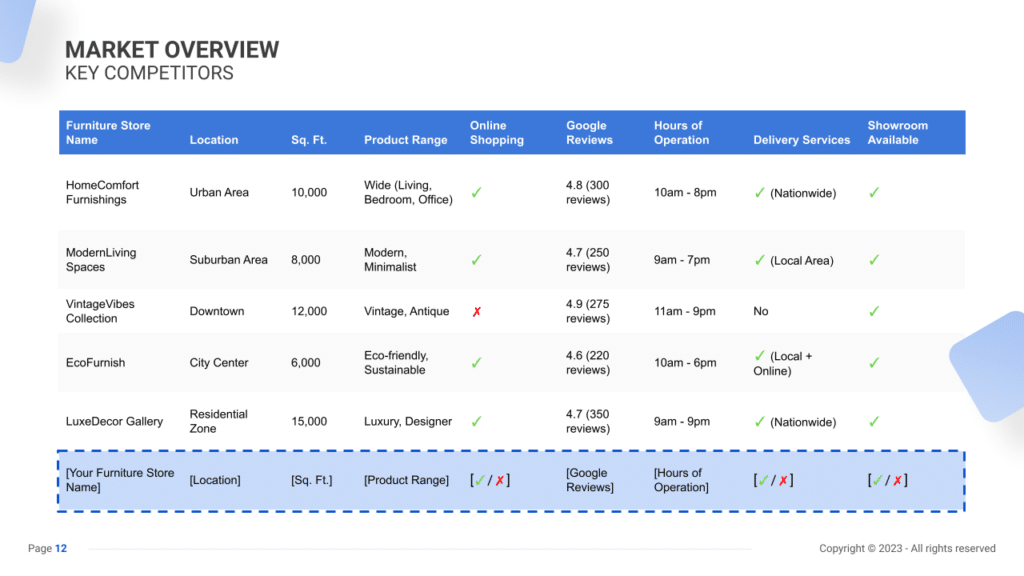
Task: Click the copyright 2023 footer text
Action: 907,549
